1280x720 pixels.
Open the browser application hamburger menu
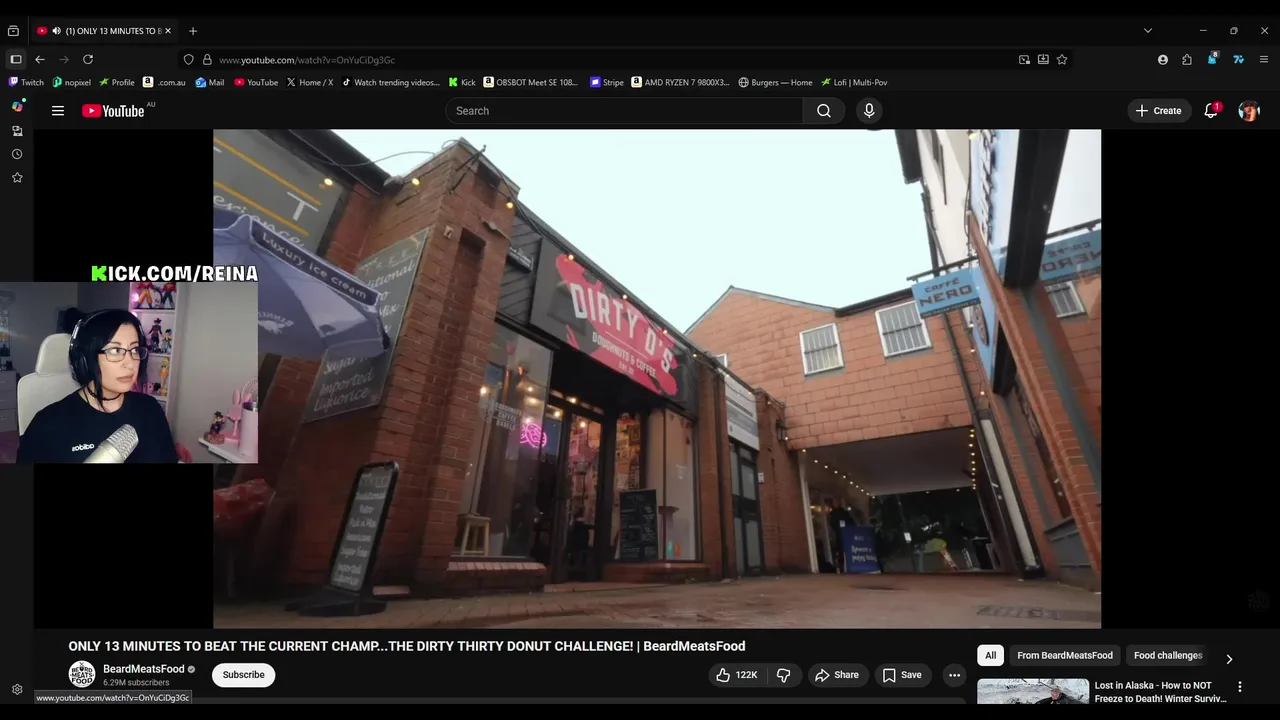pyautogui.click(x=1265, y=60)
